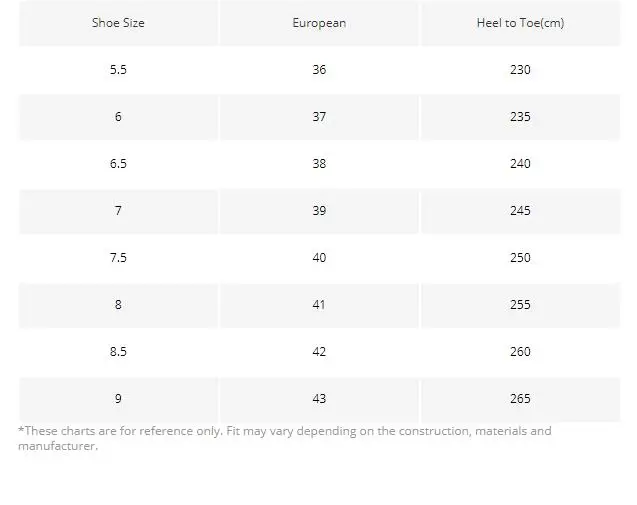
Task: Select shoe size 5.5 cell
Action: (118, 69)
